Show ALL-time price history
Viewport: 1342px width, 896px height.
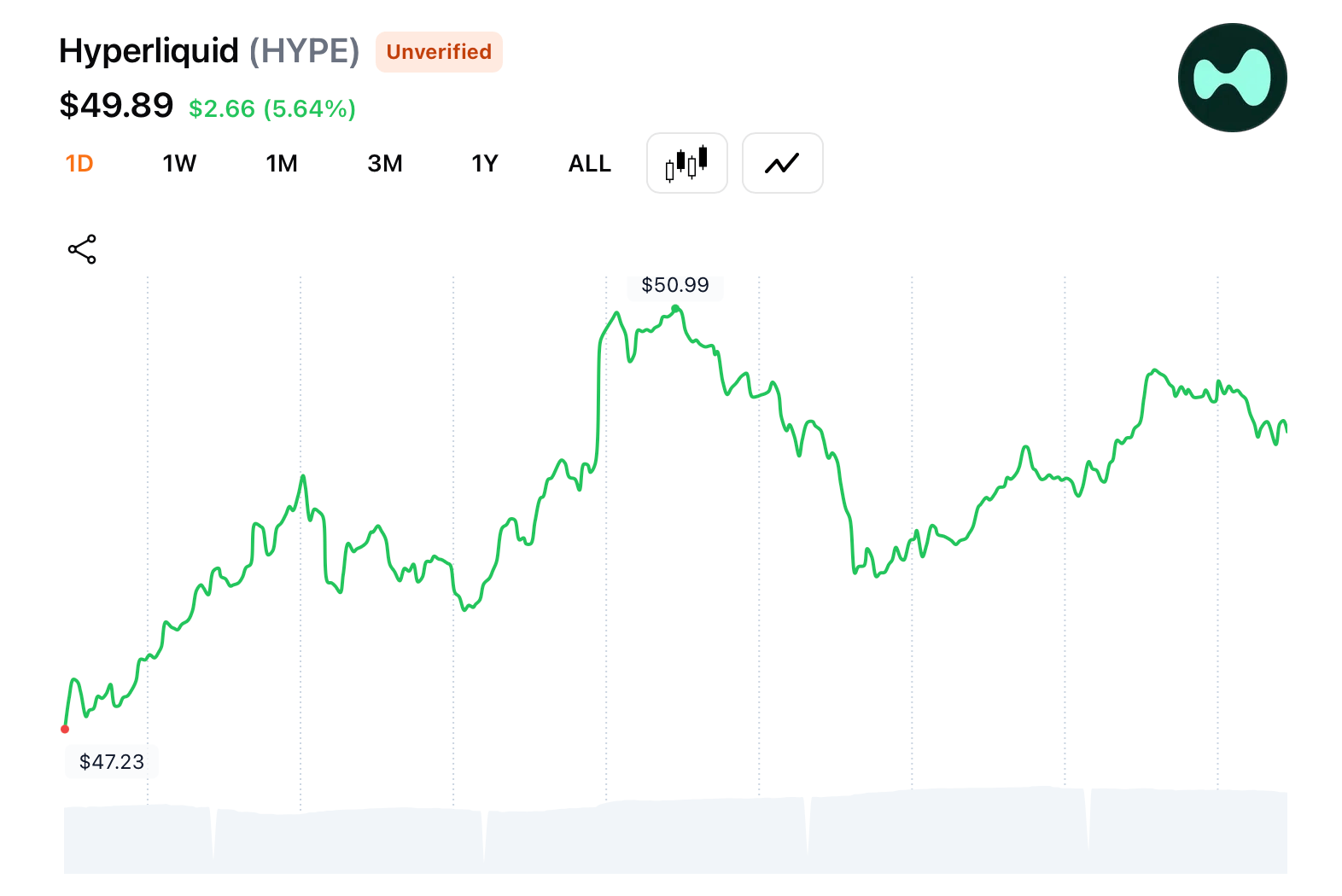[x=590, y=163]
